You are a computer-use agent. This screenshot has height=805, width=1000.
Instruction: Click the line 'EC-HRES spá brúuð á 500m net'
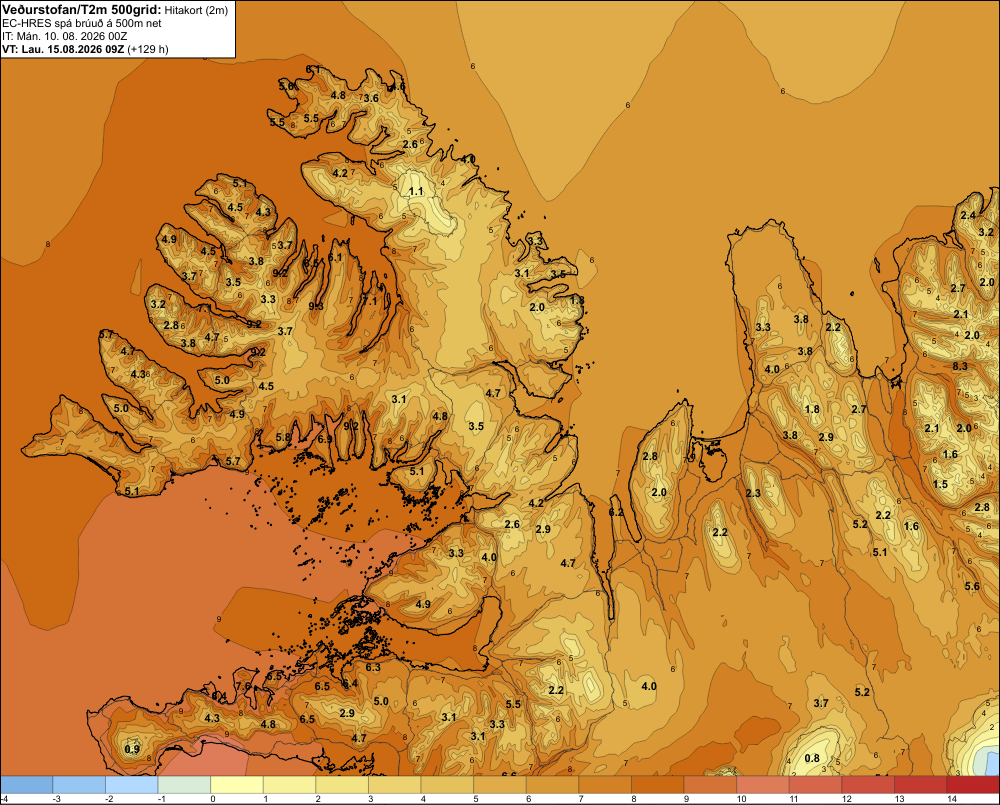click(82, 23)
